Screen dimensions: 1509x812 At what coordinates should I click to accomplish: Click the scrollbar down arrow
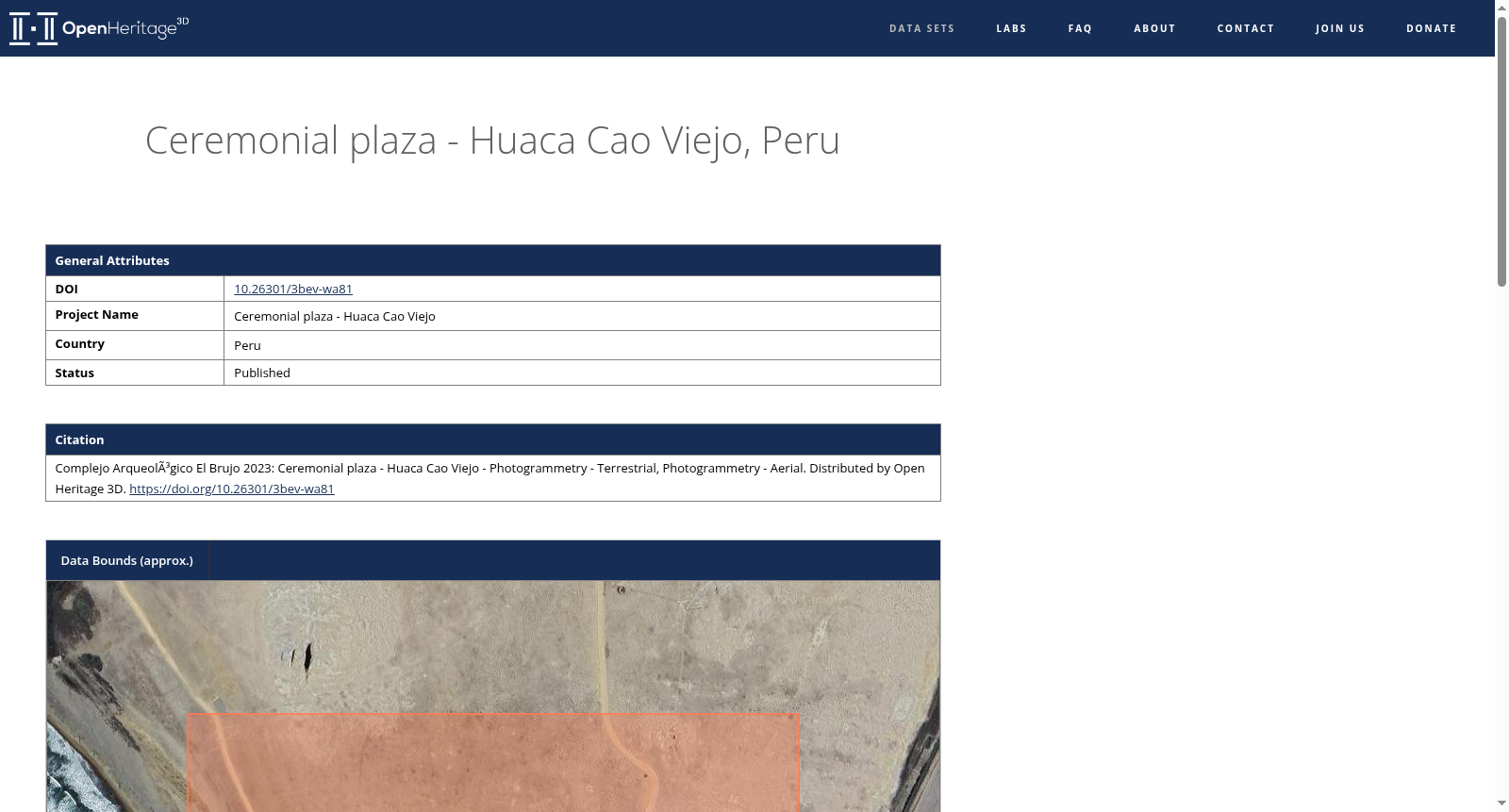1501,804
